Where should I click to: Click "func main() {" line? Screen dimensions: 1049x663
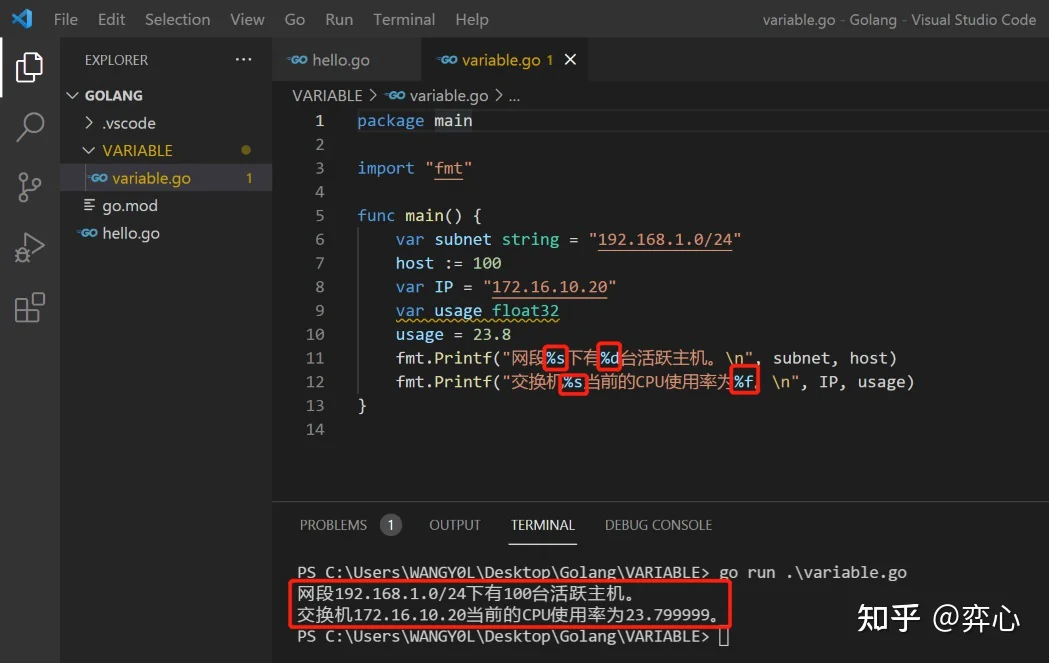click(419, 215)
